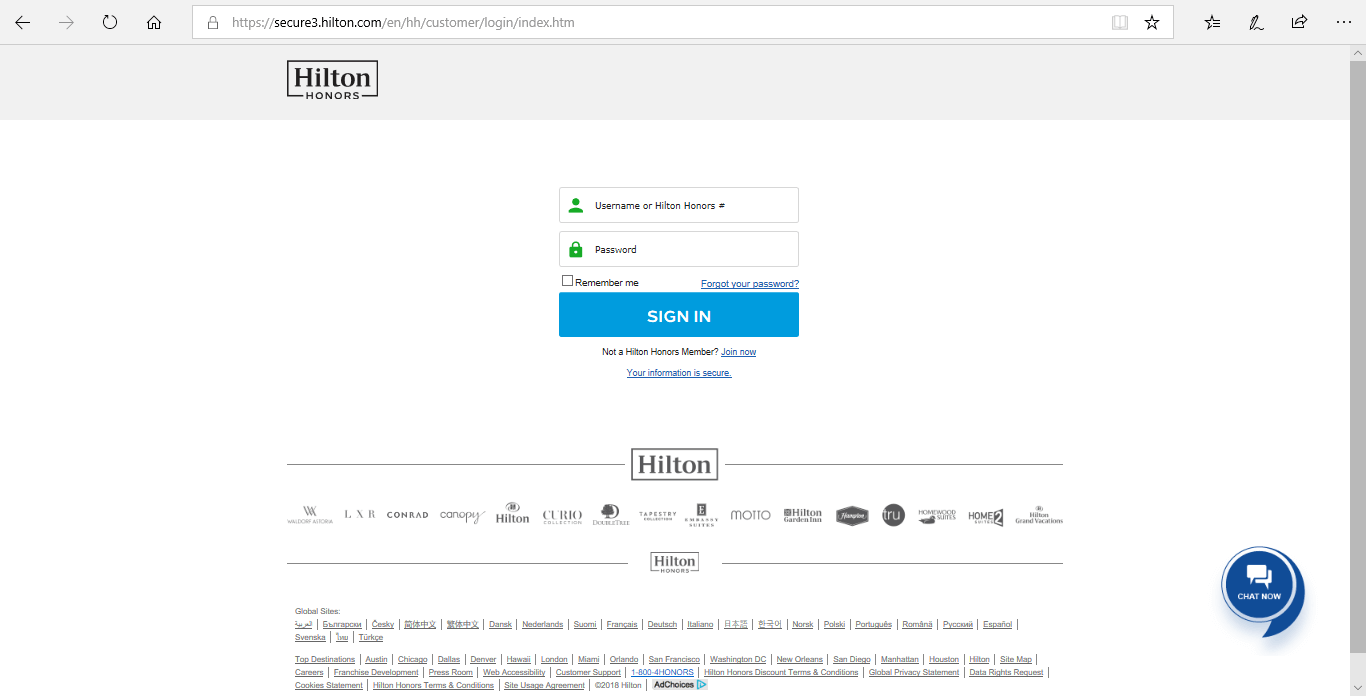Share this page using the share icon

point(1299,22)
